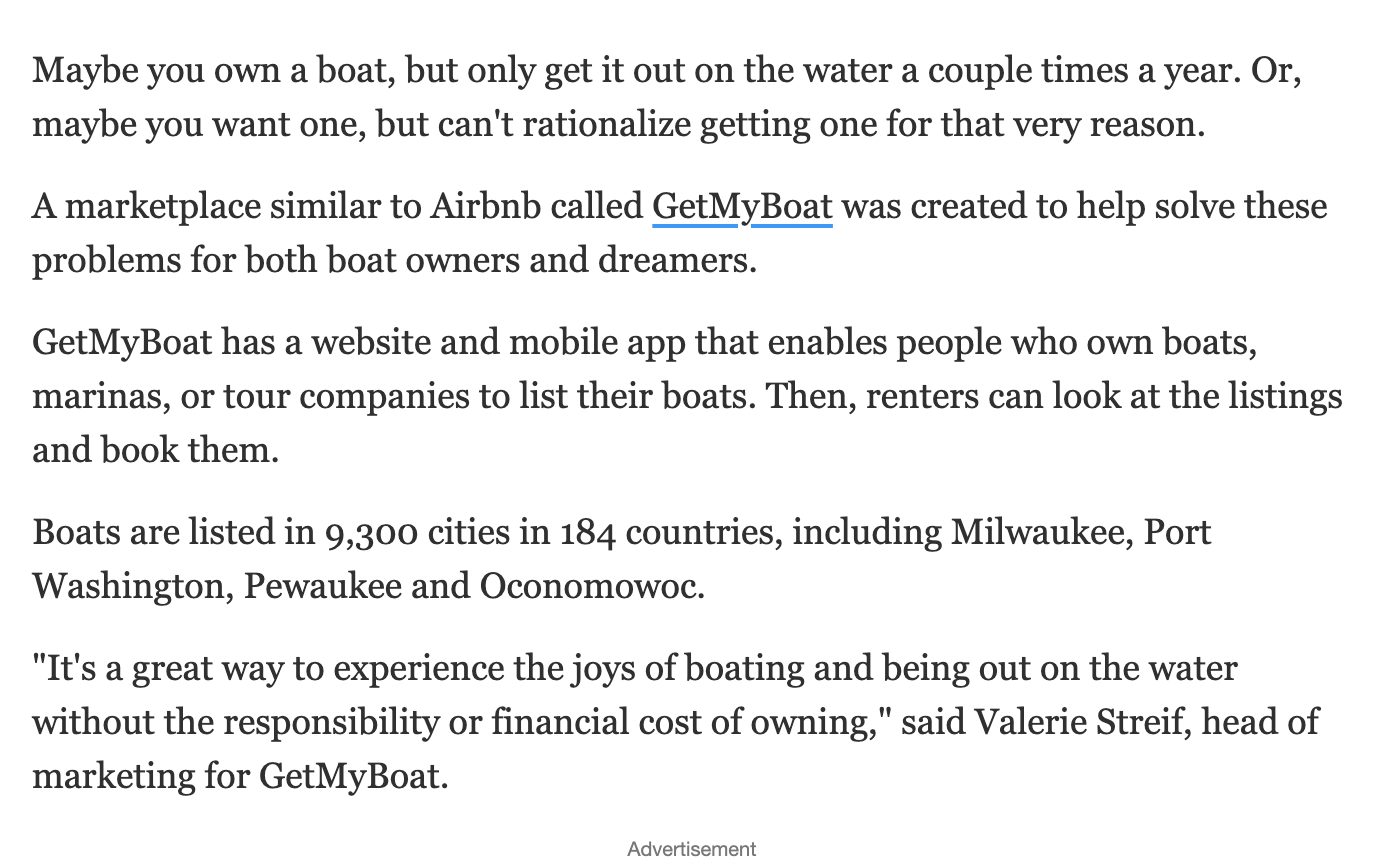Click the paragraph starting 'Maybe you own a boat'

(x=666, y=98)
